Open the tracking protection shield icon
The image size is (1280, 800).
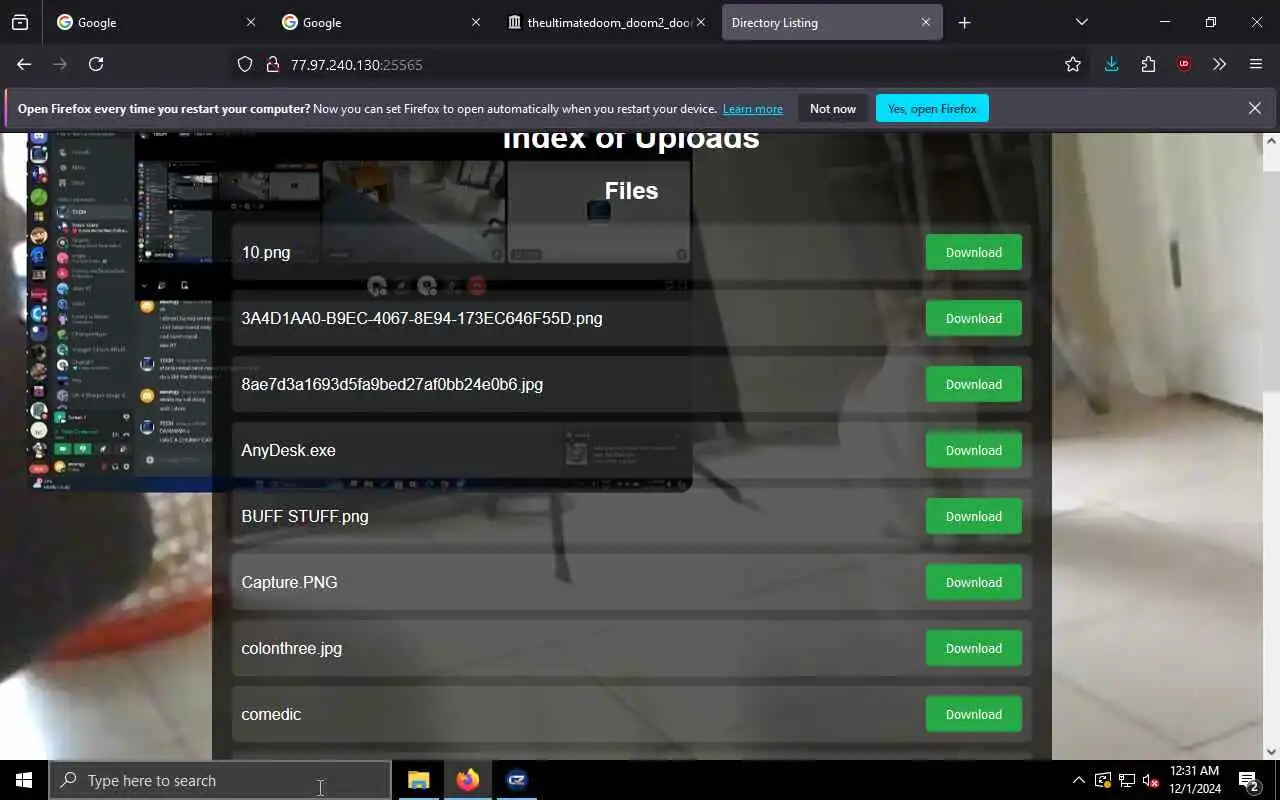coord(245,64)
